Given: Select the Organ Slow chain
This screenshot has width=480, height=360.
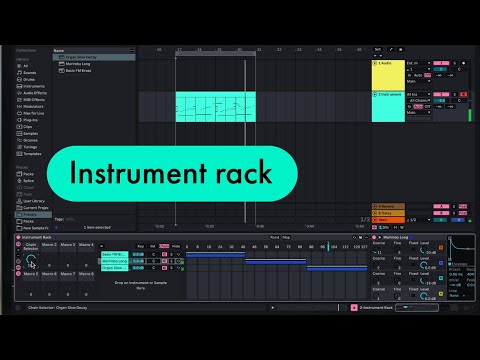Looking at the screenshot, I should coord(114,268).
